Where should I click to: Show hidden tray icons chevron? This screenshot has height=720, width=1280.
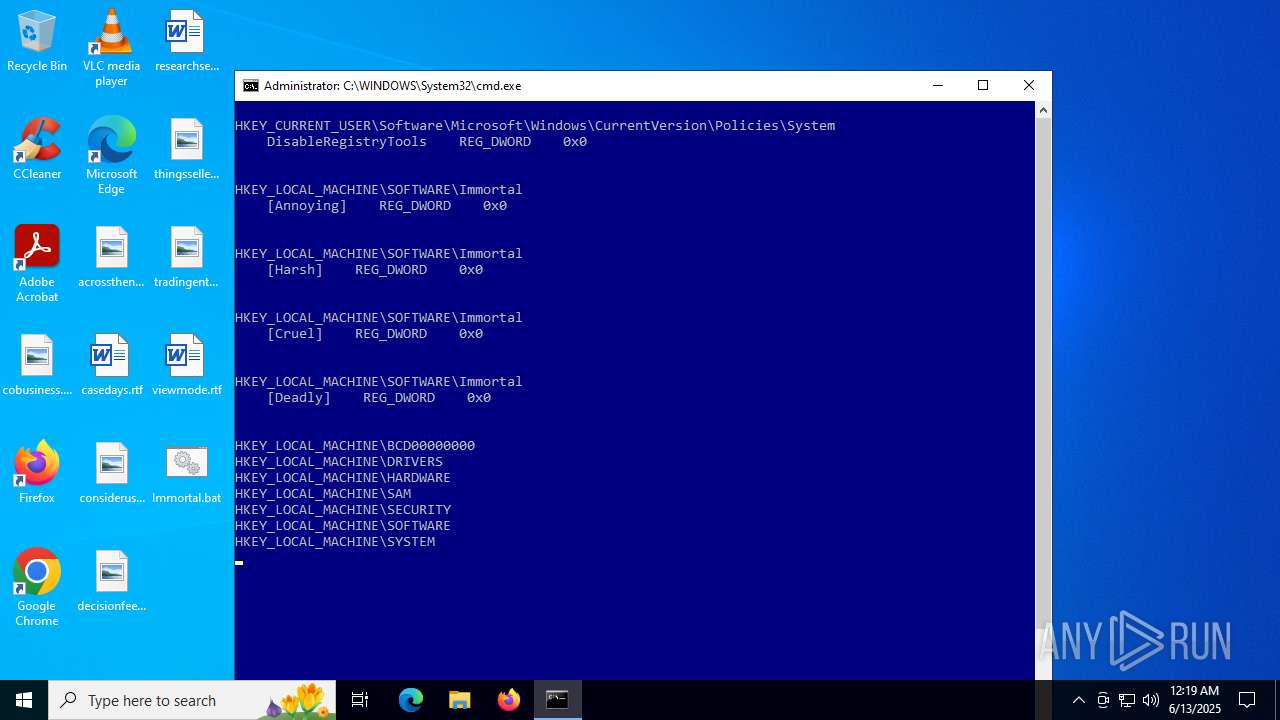[x=1078, y=700]
